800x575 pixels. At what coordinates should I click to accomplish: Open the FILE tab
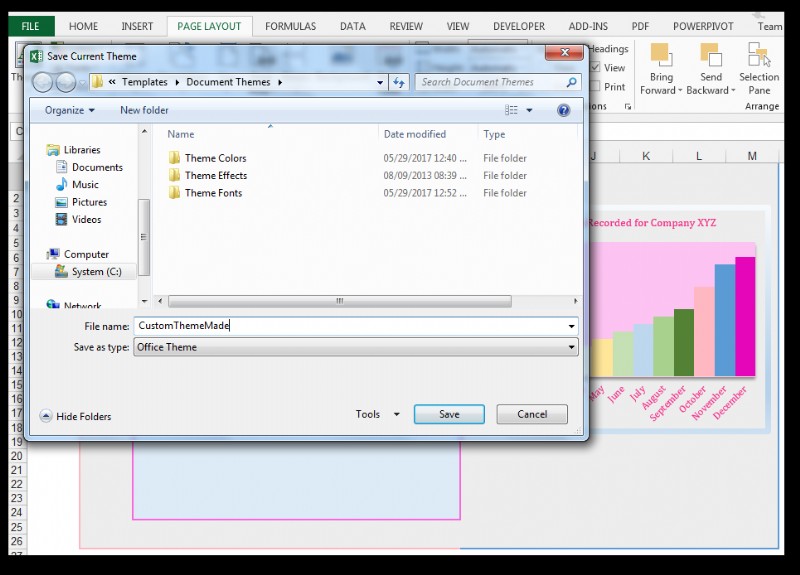point(31,26)
